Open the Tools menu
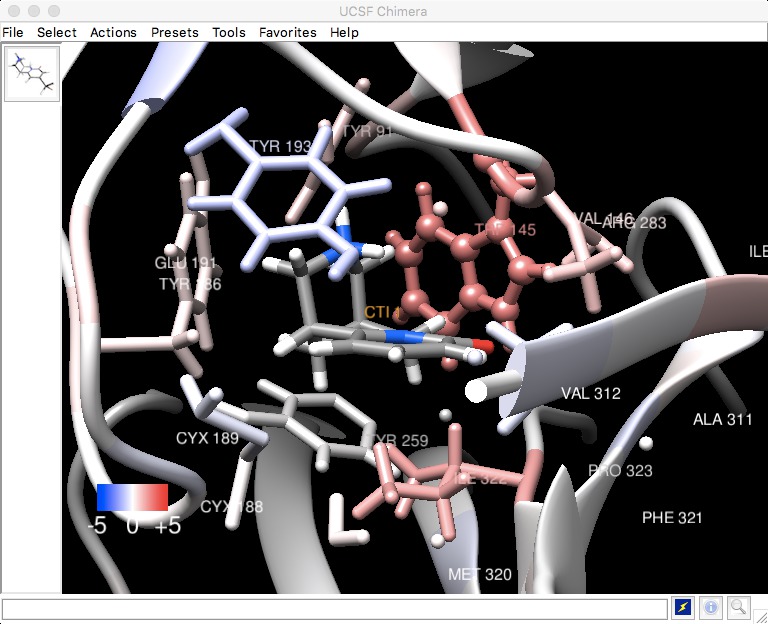 229,32
